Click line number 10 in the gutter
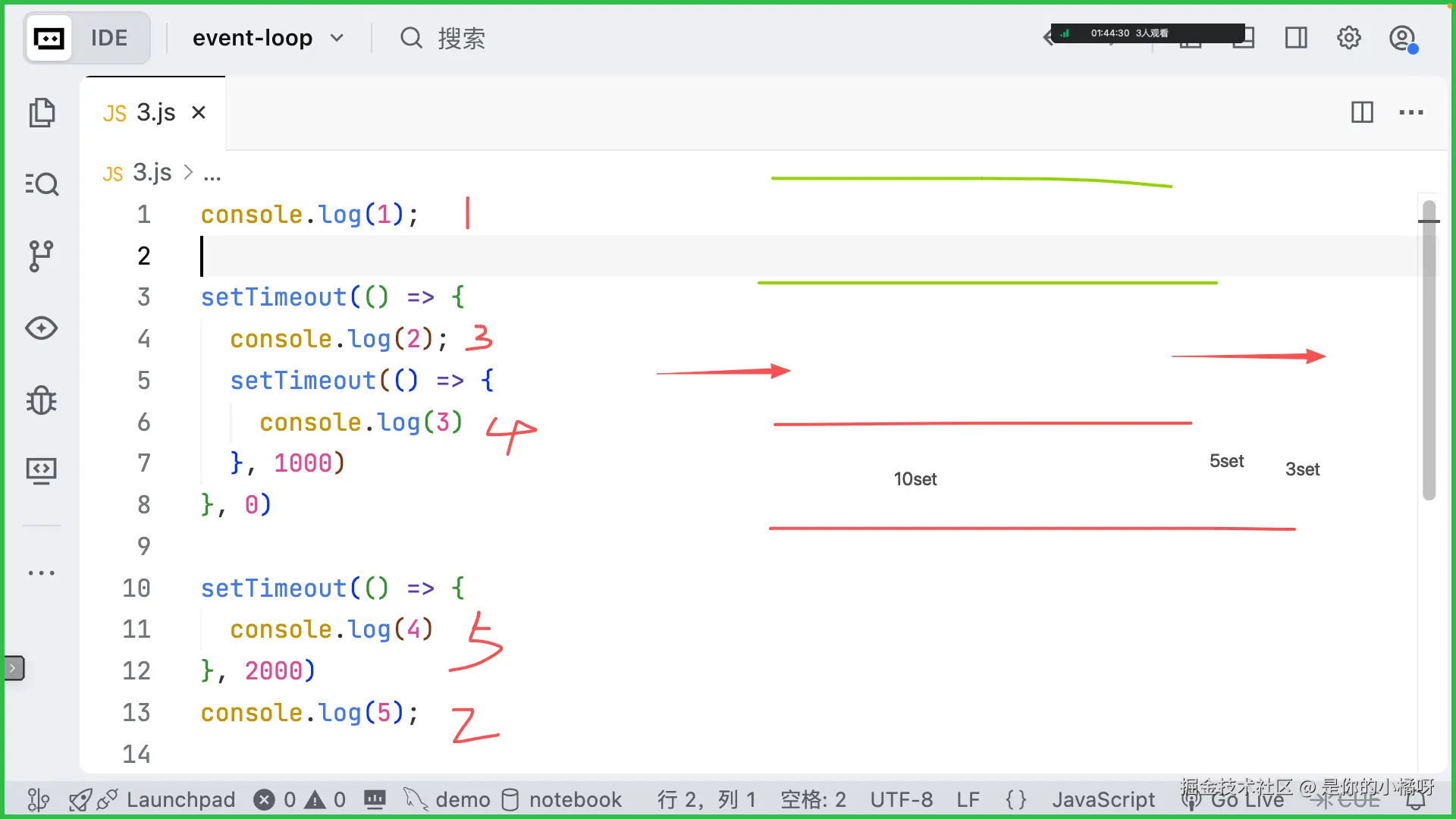Viewport: 1456px width, 819px height. pos(136,588)
